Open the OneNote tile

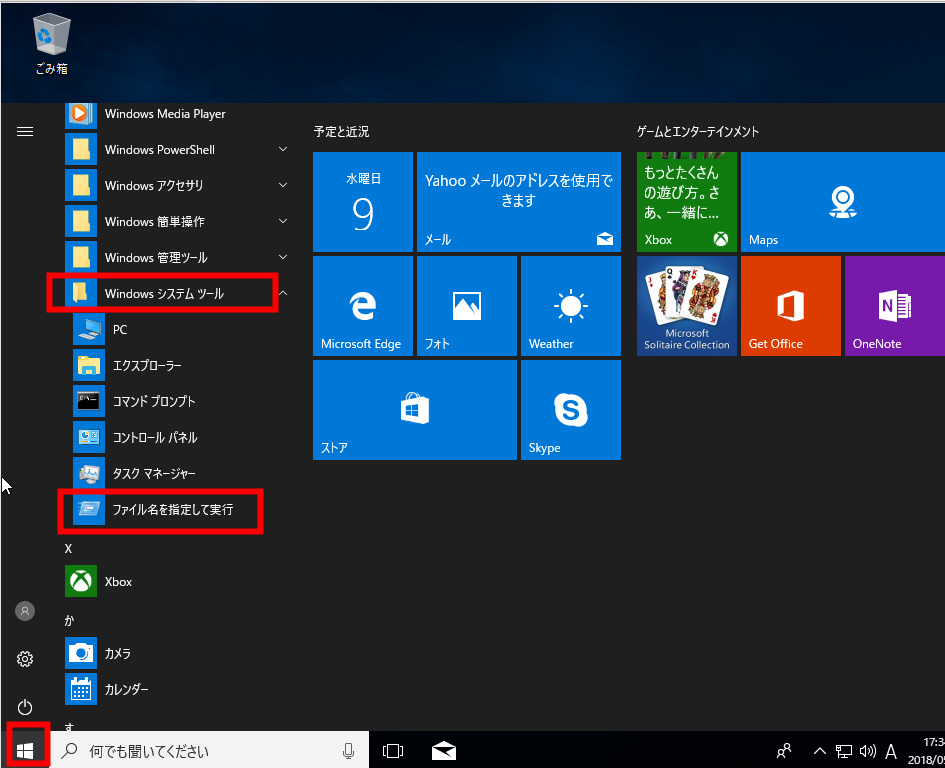(x=895, y=306)
